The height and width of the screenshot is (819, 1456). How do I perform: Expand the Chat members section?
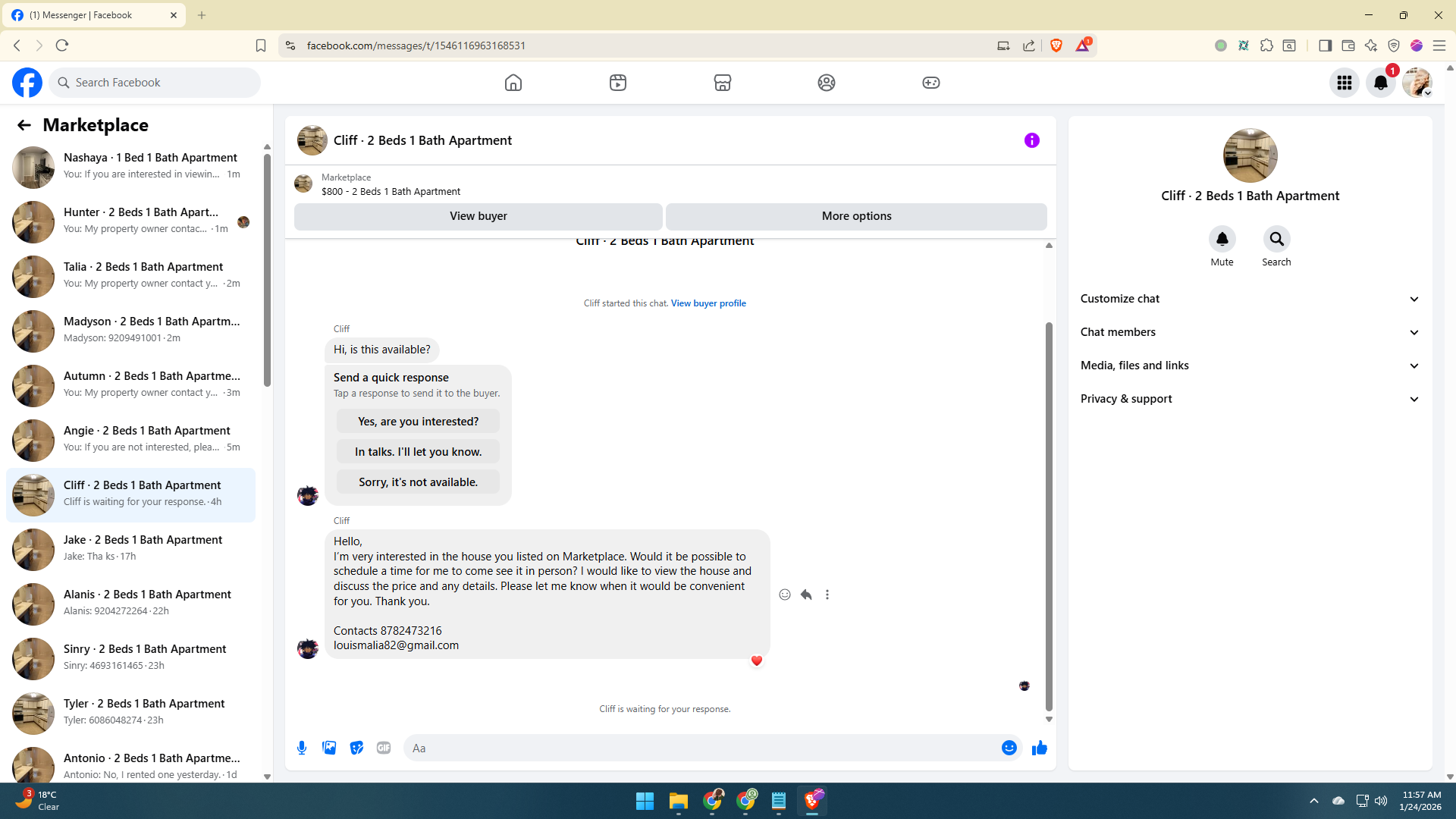pyautogui.click(x=1250, y=332)
